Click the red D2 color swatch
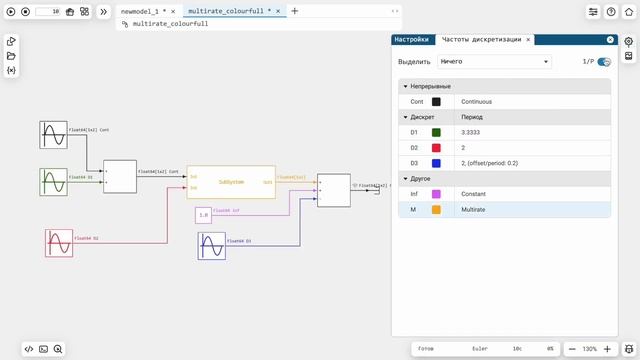The height and width of the screenshot is (360, 640). click(436, 148)
